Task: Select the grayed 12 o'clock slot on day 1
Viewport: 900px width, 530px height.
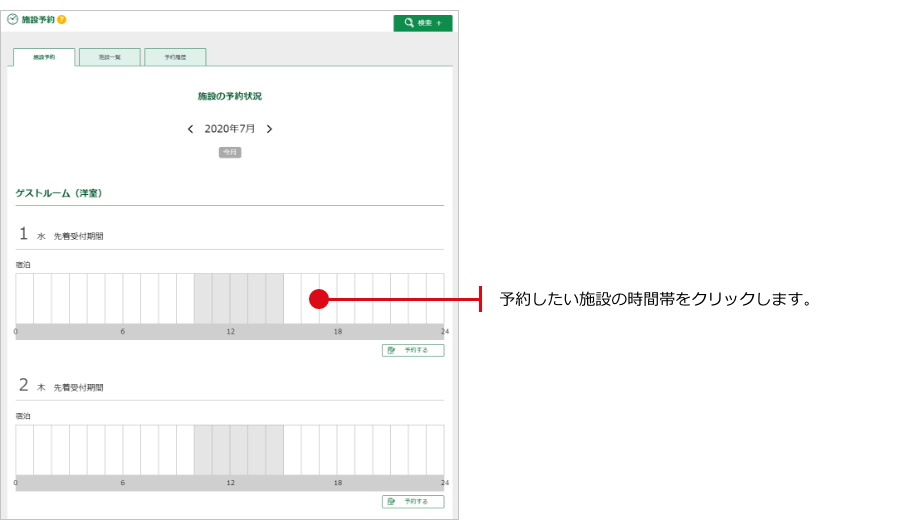Action: 239,299
